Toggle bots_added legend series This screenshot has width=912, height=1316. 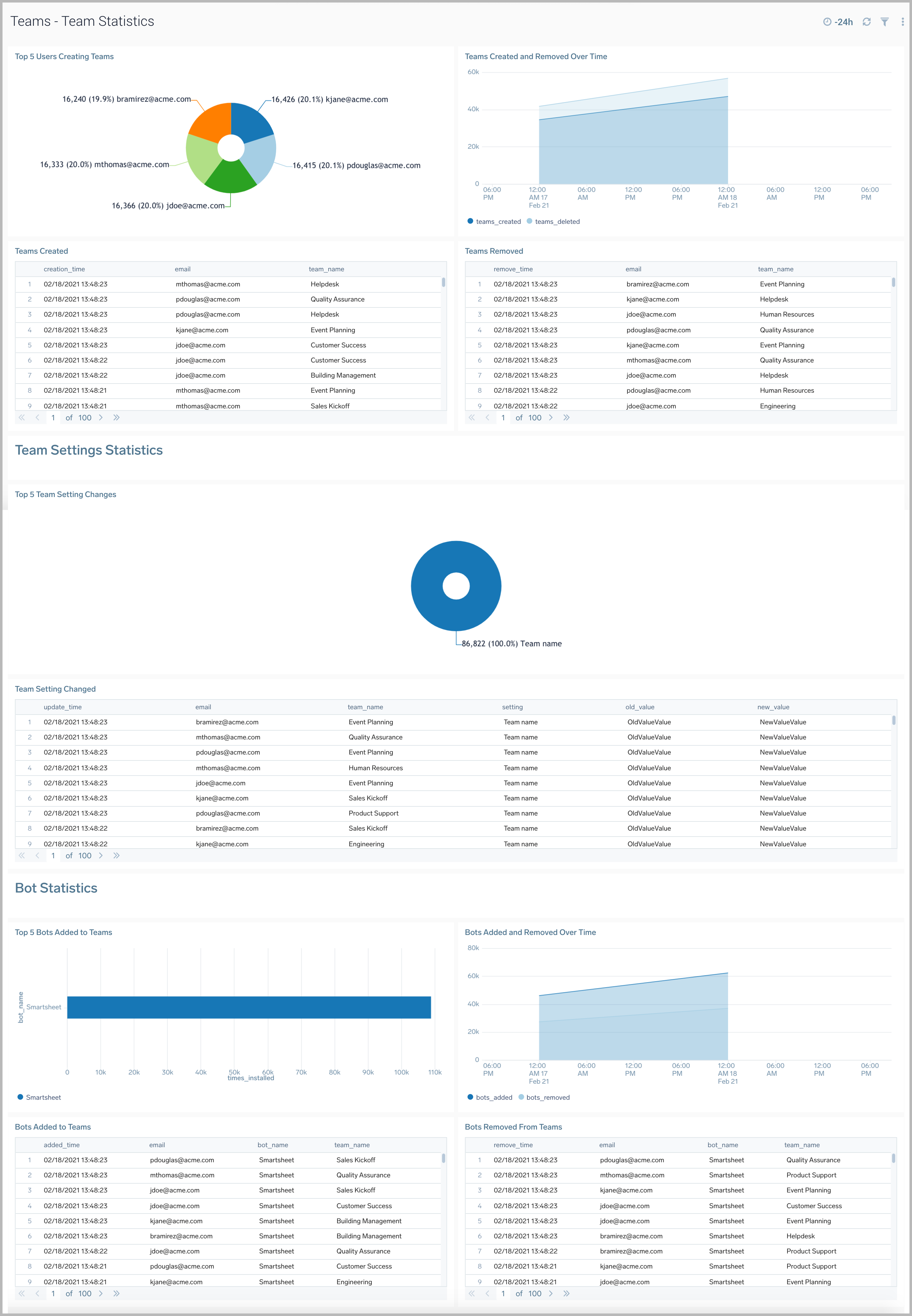click(490, 1097)
